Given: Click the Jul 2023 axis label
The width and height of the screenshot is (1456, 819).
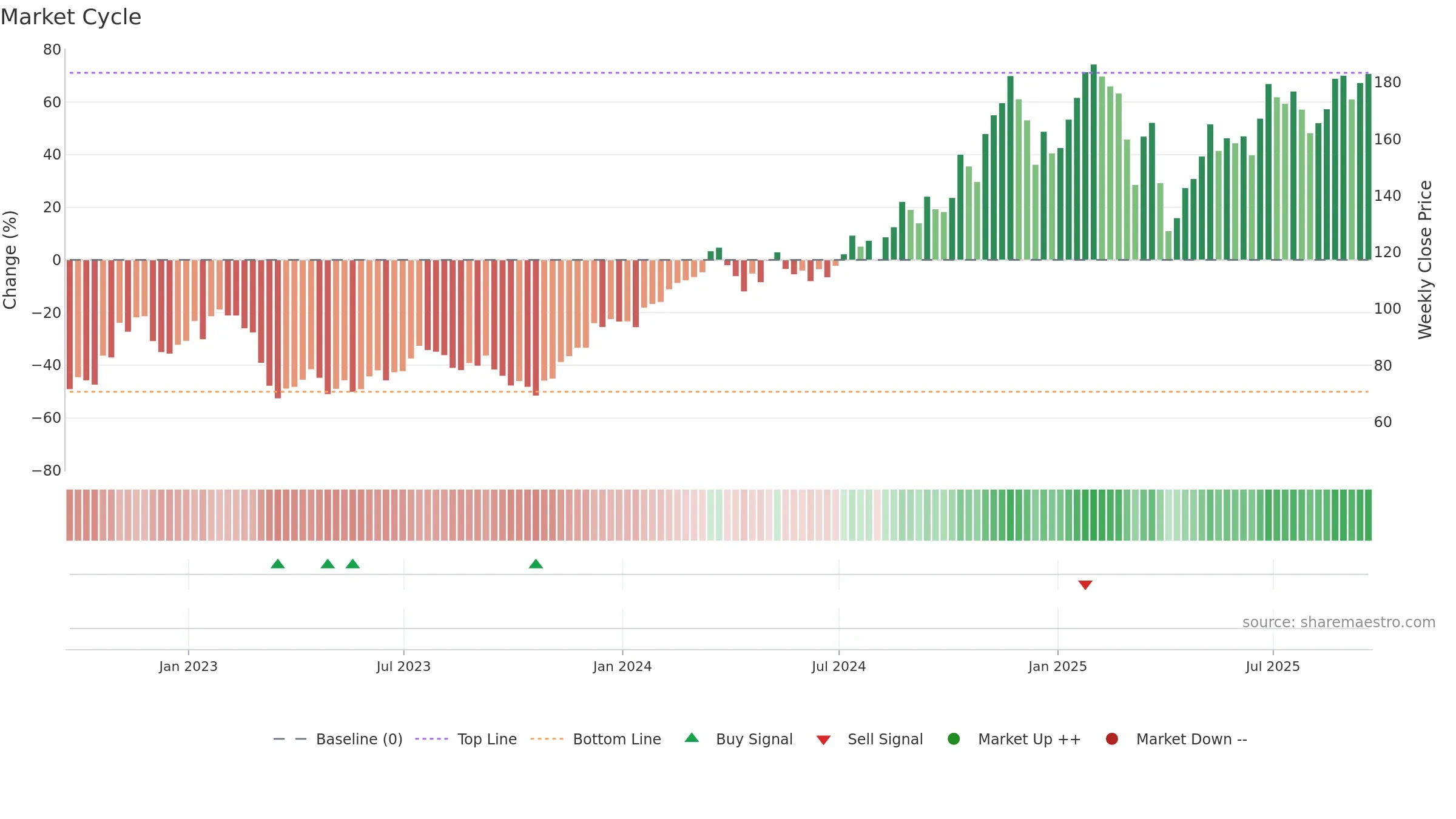Looking at the screenshot, I should click(403, 666).
